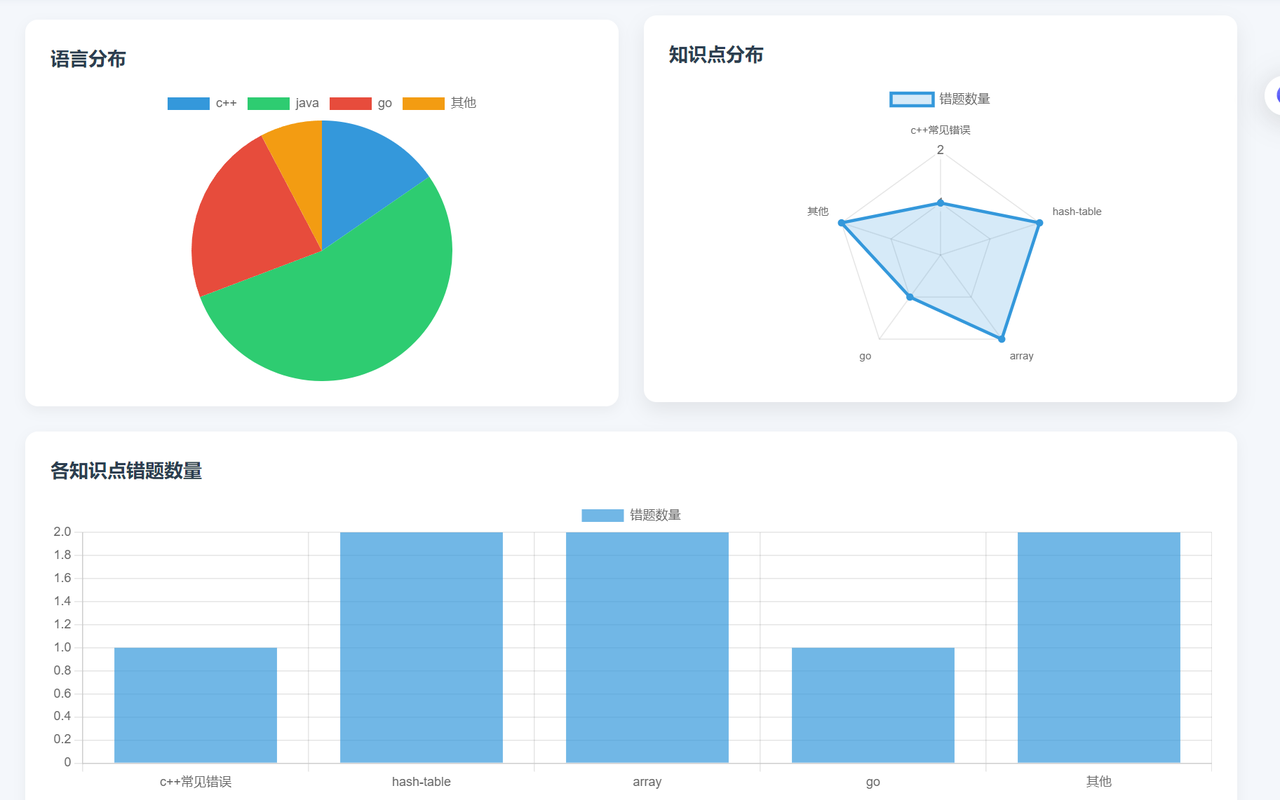The width and height of the screenshot is (1280, 800).
Task: Select the radar data point at go
Action: click(909, 297)
